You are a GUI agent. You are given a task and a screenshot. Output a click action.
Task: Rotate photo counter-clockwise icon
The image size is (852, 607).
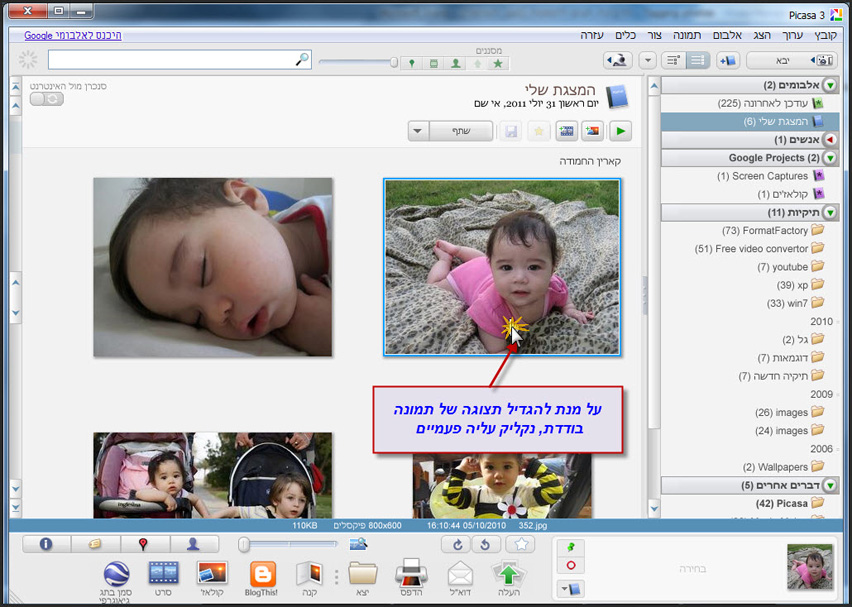point(486,544)
